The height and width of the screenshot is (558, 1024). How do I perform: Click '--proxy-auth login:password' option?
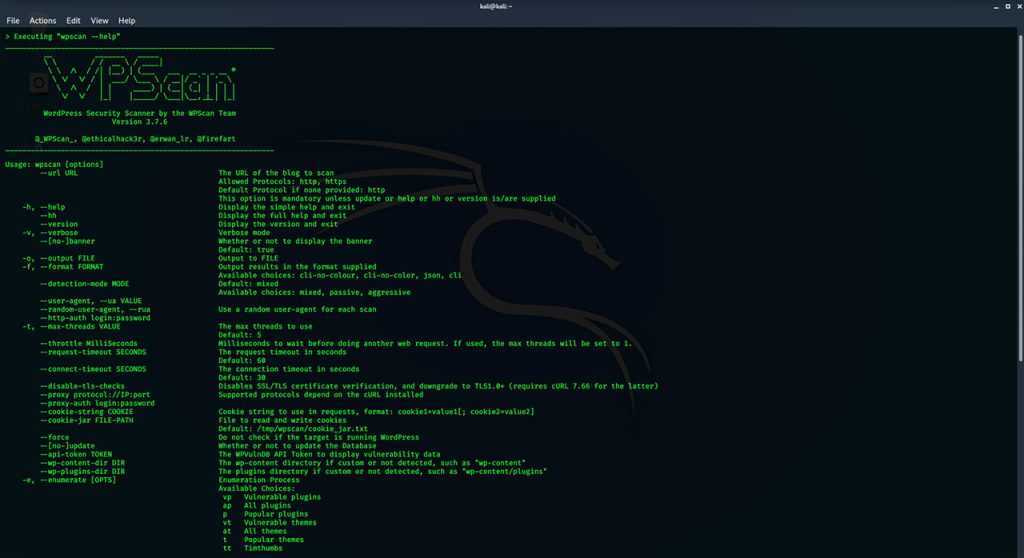coord(97,402)
